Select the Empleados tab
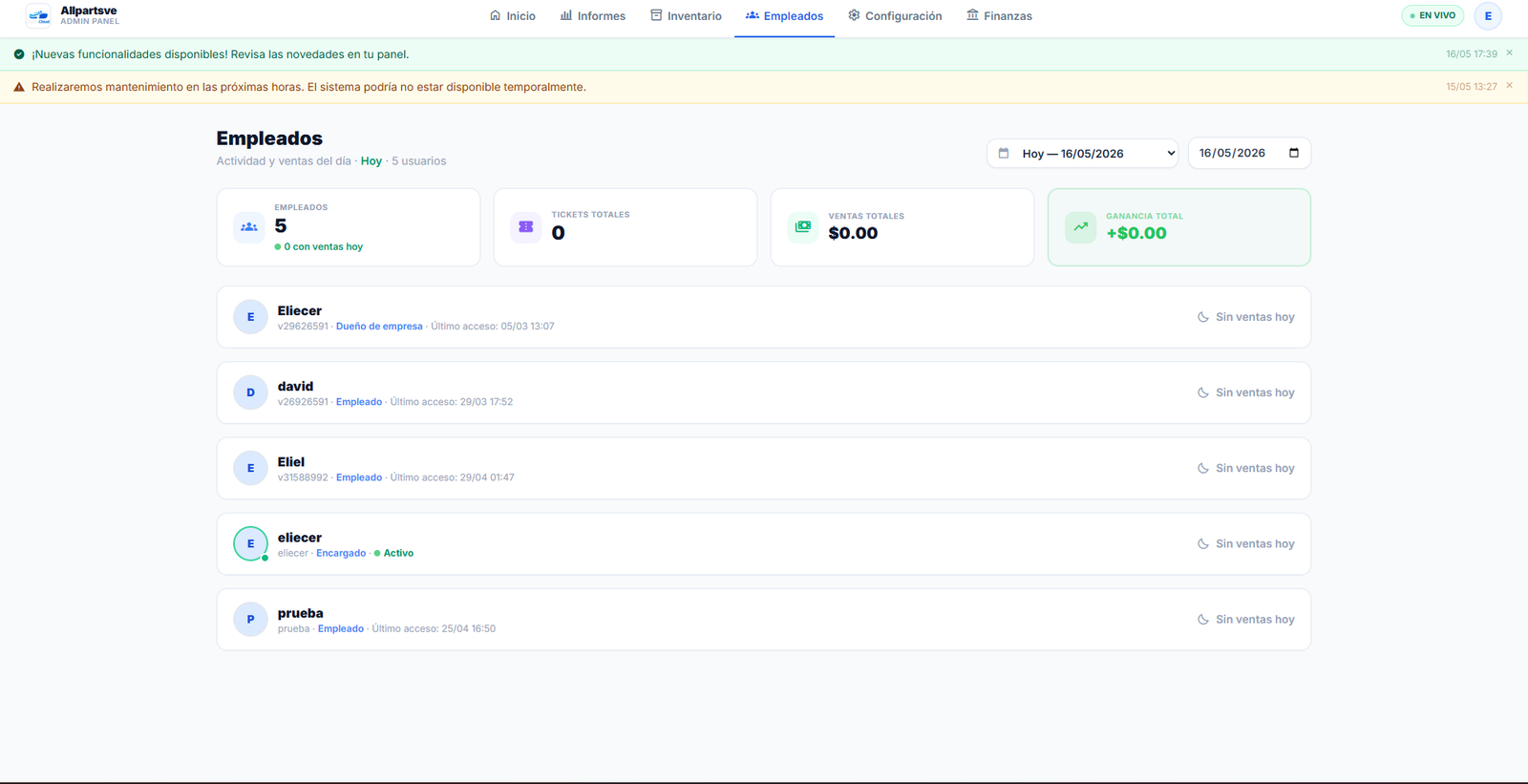This screenshot has width=1528, height=784. pos(784,16)
